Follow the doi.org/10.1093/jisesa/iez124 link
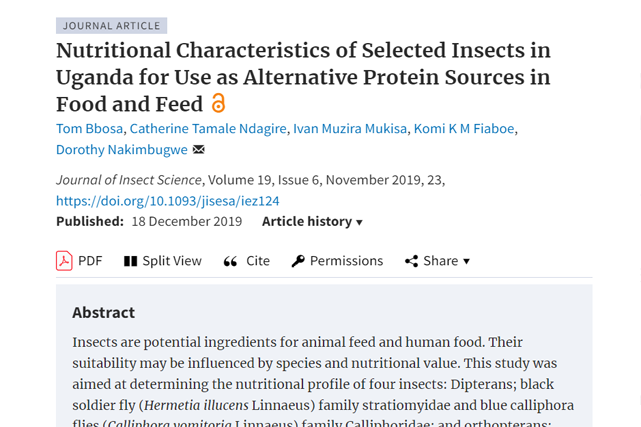The height and width of the screenshot is (427, 641). point(168,201)
